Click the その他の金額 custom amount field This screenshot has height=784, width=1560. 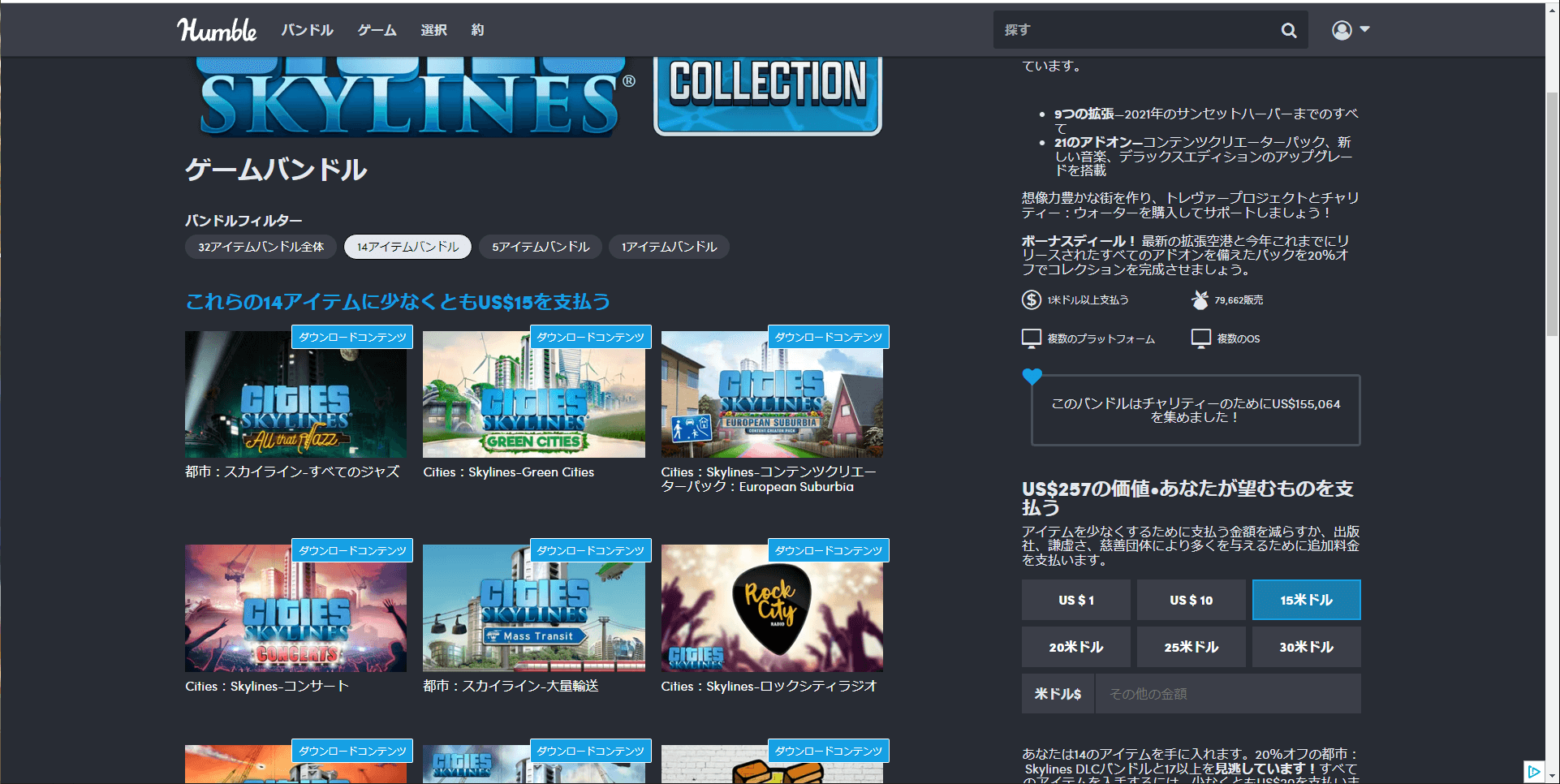(x=1228, y=694)
